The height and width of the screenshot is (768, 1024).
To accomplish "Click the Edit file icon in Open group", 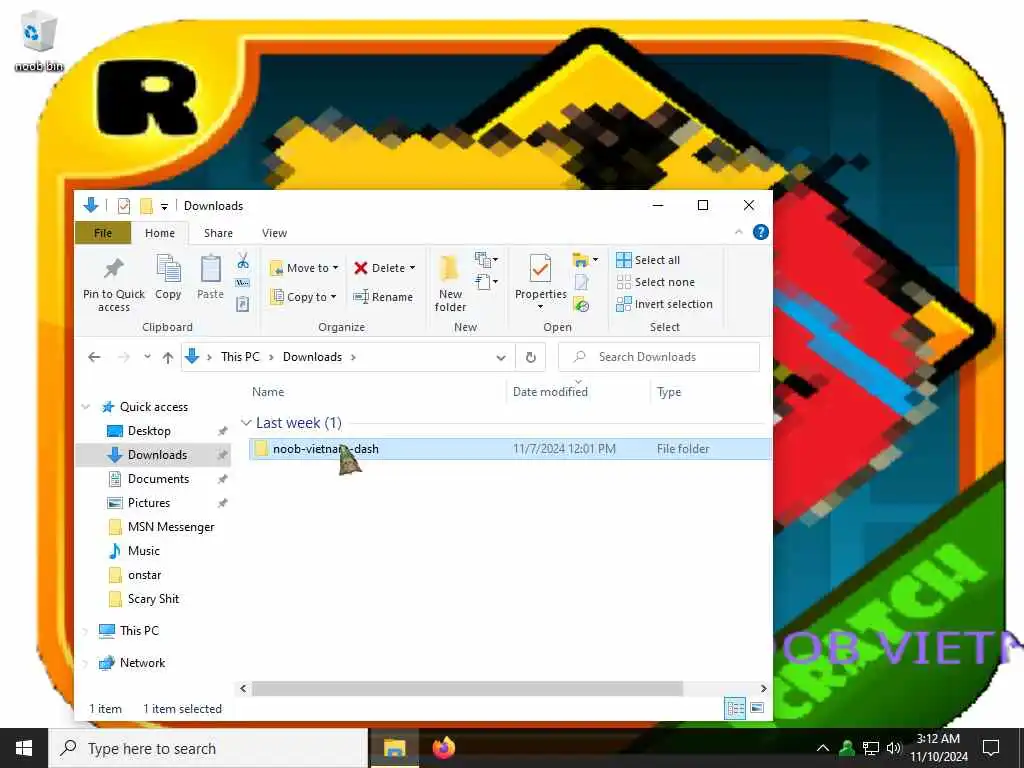I will point(581,282).
